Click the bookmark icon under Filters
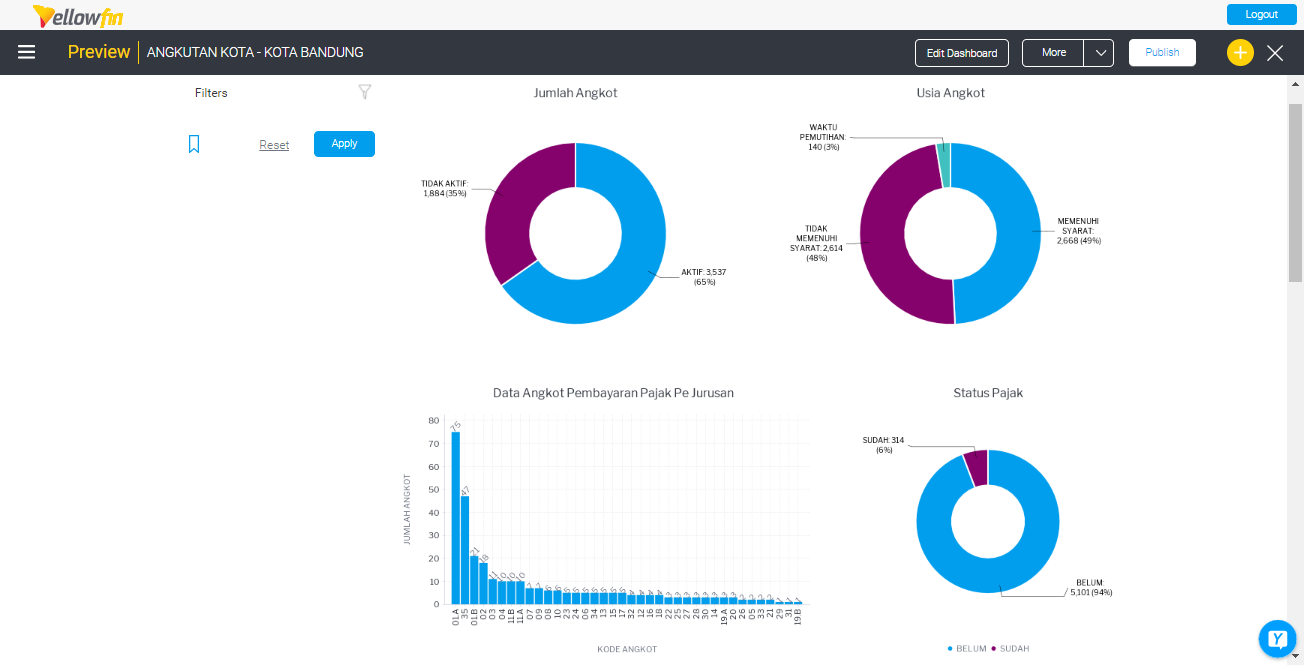 (194, 144)
